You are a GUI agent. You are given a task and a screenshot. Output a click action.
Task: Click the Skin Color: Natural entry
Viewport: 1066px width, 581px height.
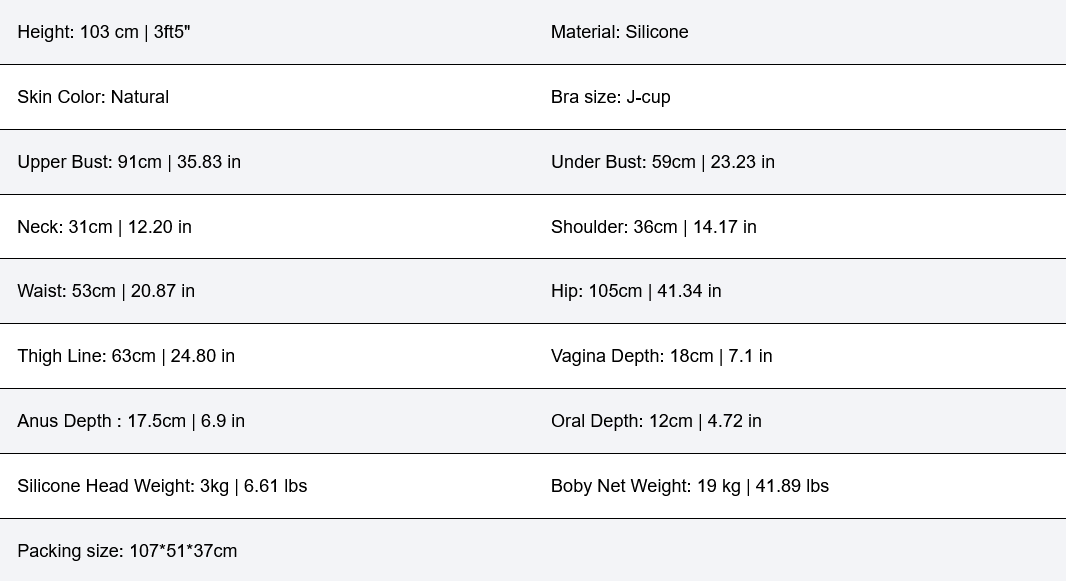(93, 97)
